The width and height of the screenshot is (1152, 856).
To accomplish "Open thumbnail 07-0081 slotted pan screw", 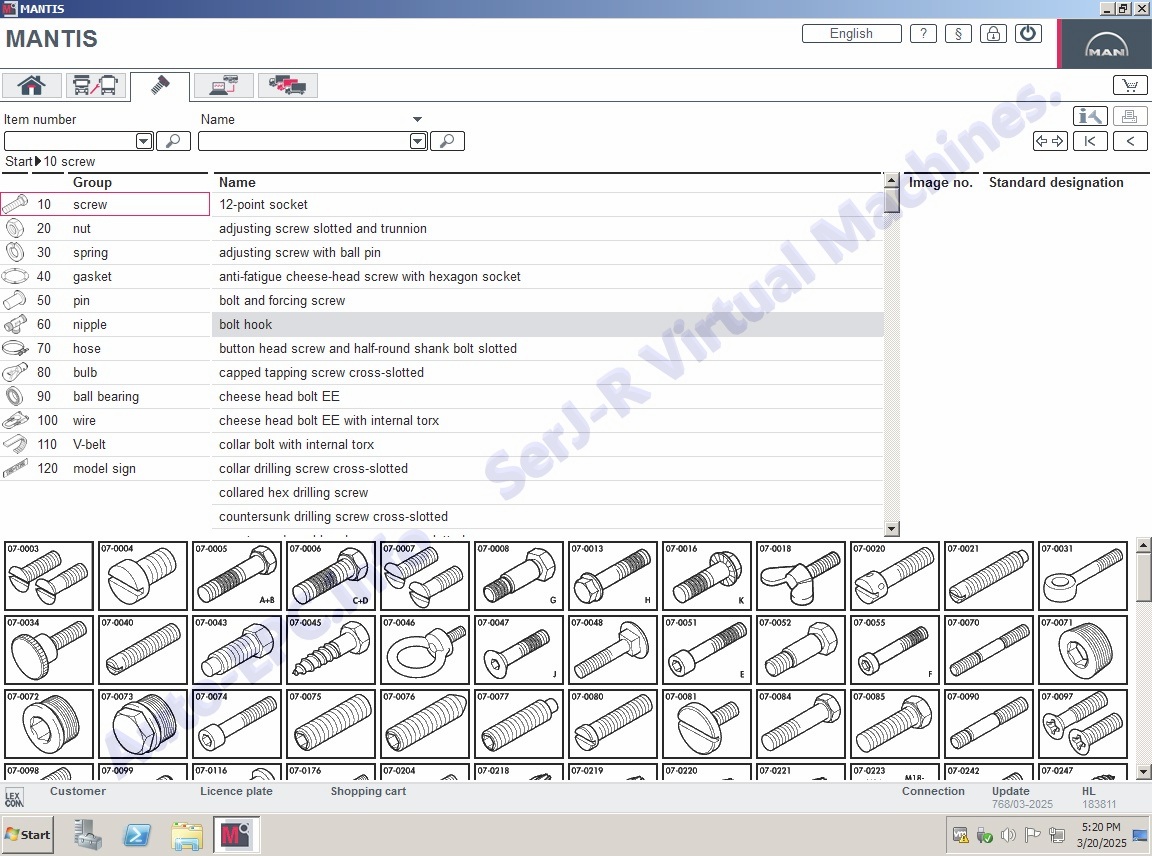I will click(x=707, y=724).
